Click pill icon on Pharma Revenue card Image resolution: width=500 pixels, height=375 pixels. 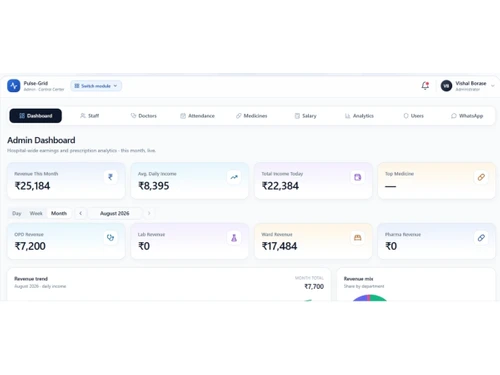pyautogui.click(x=481, y=238)
